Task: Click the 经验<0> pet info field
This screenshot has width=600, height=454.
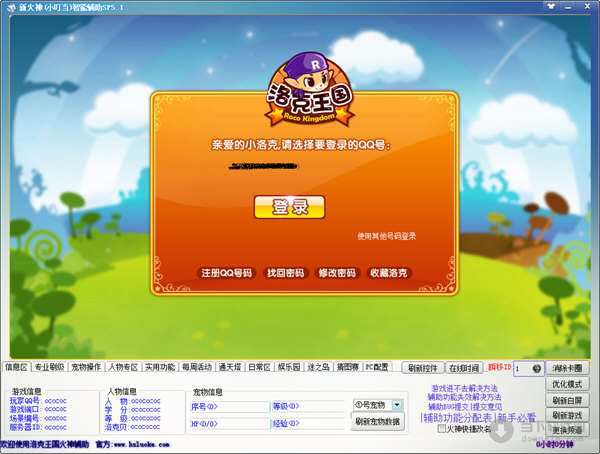Action: 308,424
